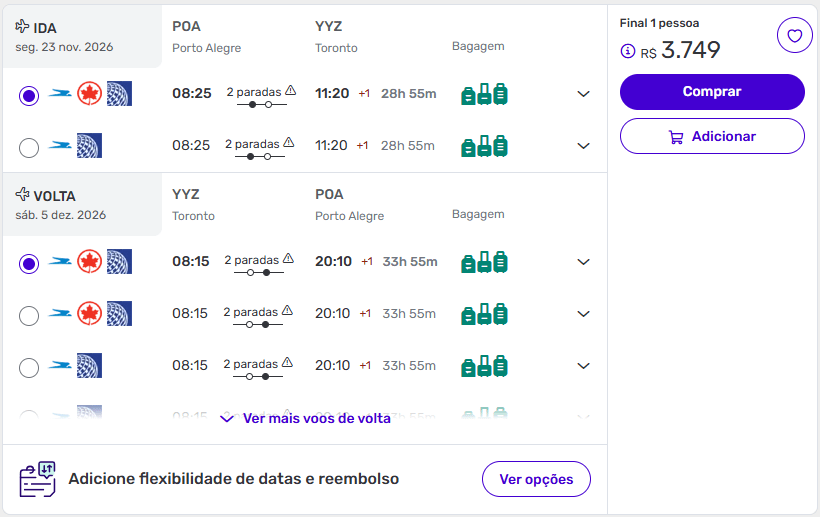820x517 pixels.
Task: Show more return flights
Action: (305, 418)
